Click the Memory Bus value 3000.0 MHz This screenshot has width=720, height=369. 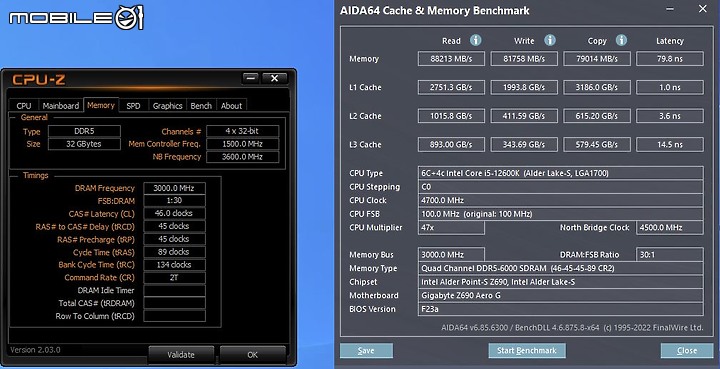451,255
